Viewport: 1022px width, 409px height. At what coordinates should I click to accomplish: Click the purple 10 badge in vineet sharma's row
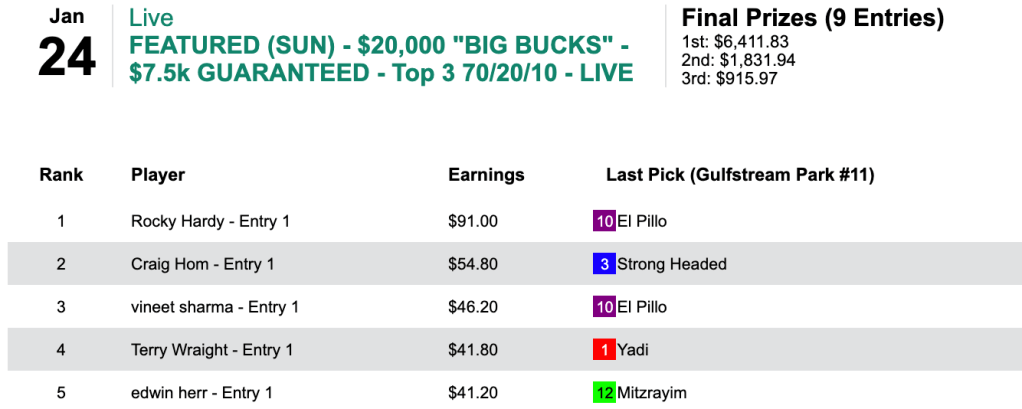point(604,307)
